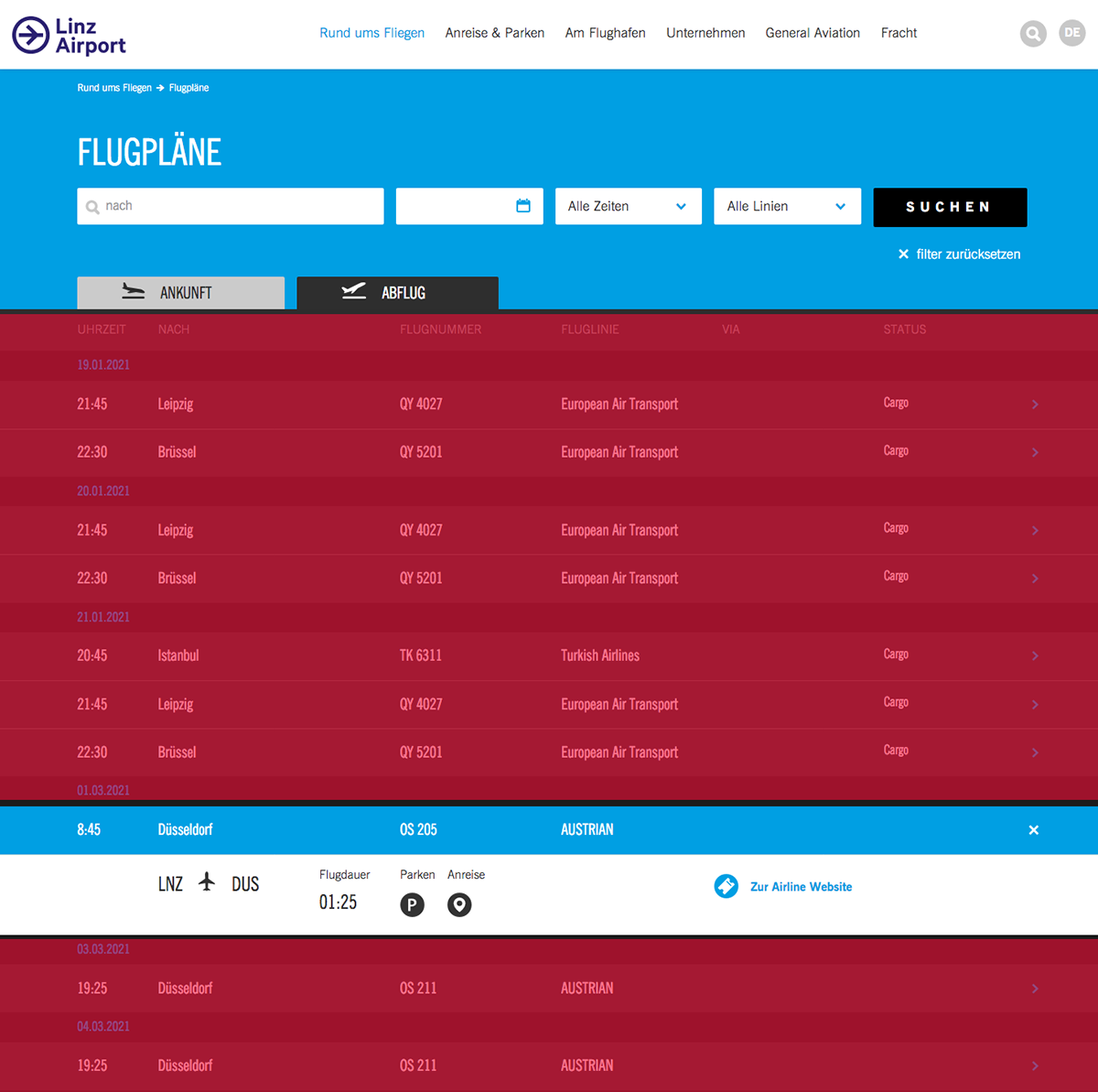Expand the 'Alle Zeiten' dropdown
The image size is (1098, 1092).
click(x=628, y=206)
